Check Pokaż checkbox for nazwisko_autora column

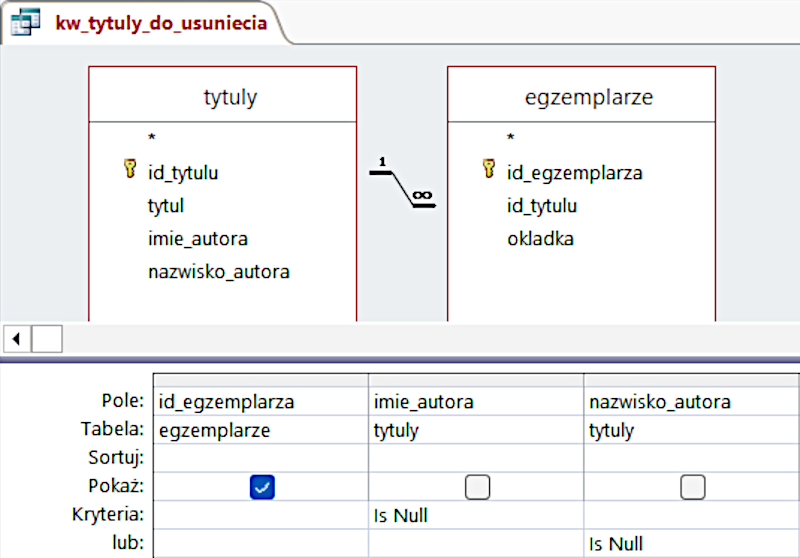pyautogui.click(x=693, y=487)
